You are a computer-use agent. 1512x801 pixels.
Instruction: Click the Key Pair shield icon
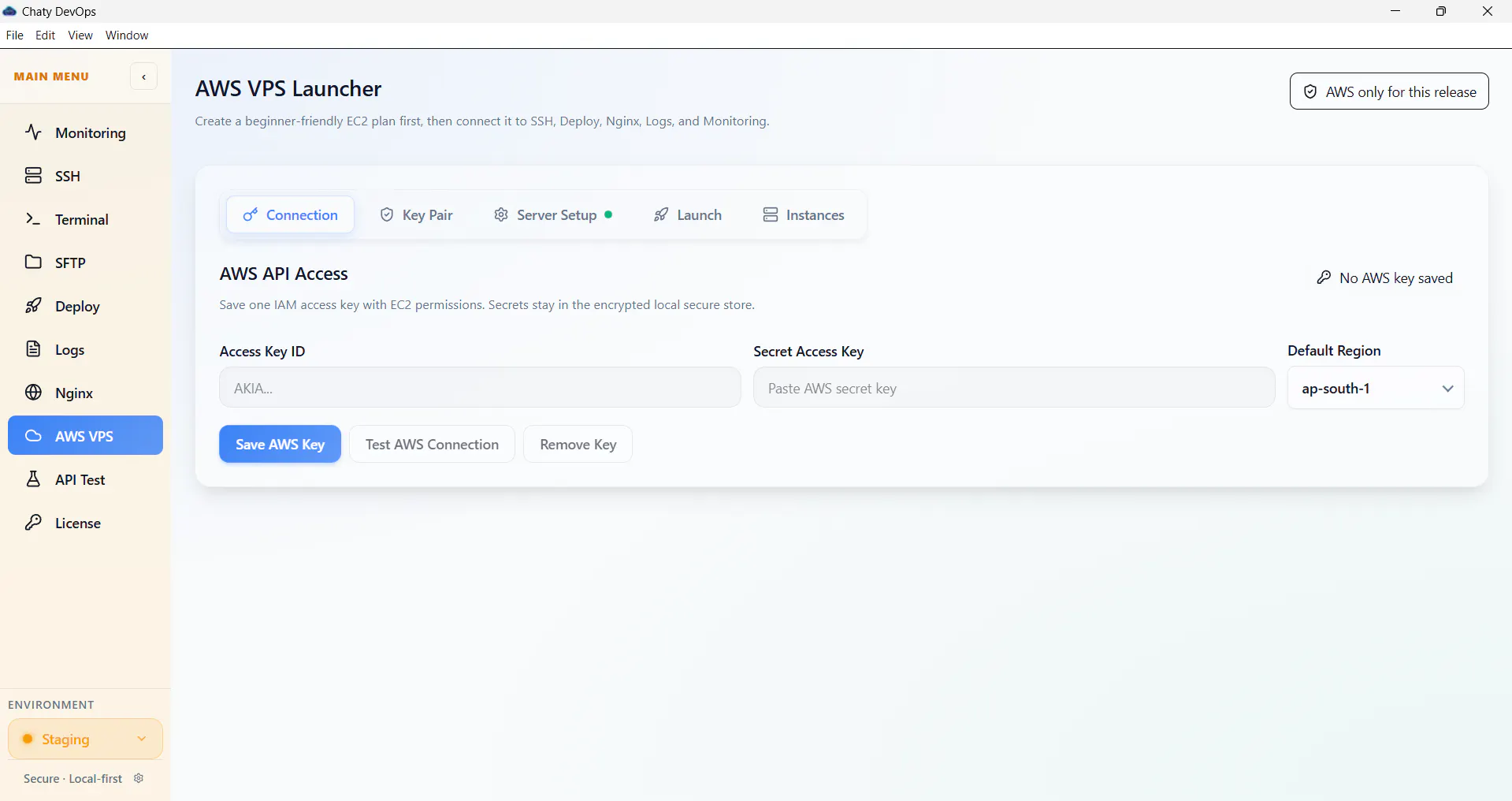[387, 215]
